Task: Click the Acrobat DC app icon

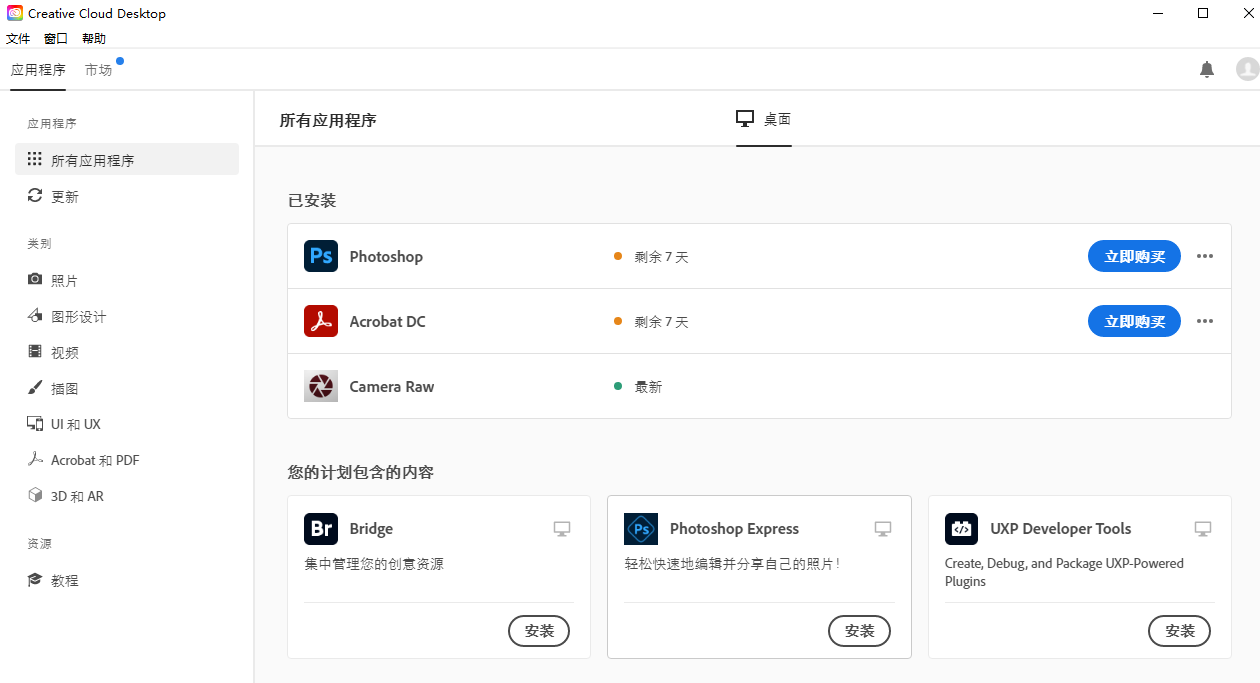Action: coord(321,321)
